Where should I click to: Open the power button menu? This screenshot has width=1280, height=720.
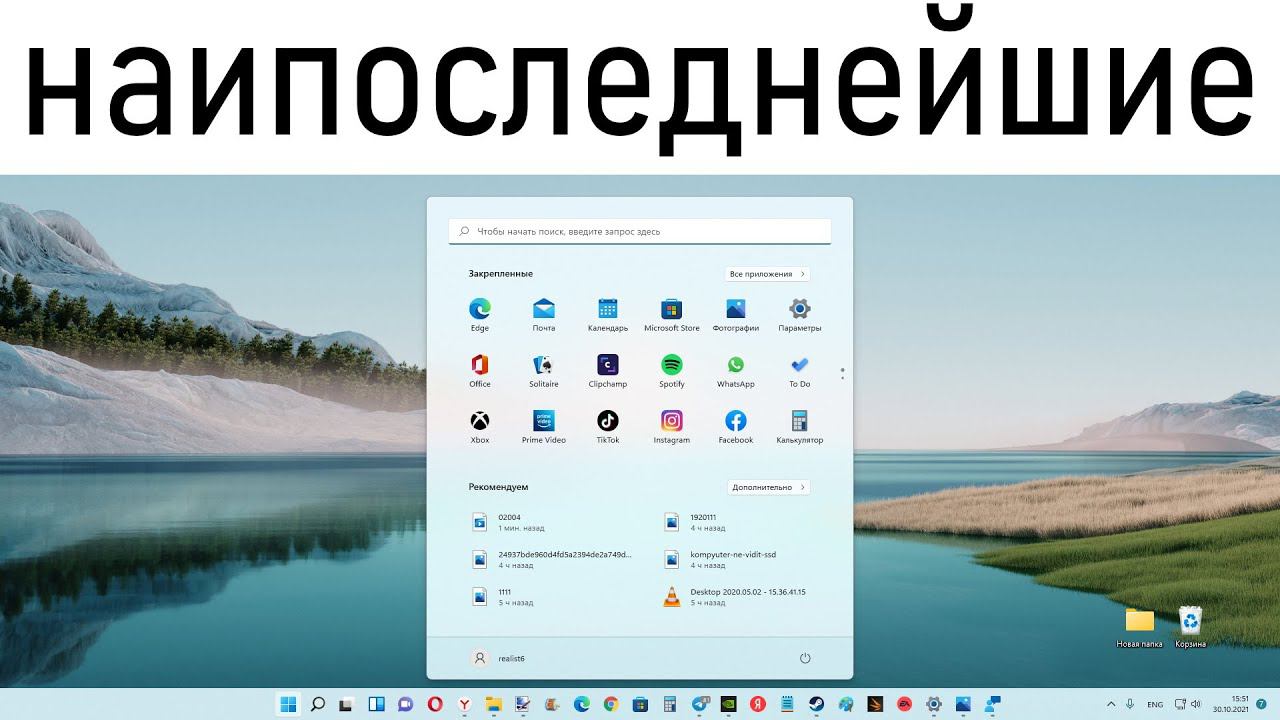(x=805, y=658)
